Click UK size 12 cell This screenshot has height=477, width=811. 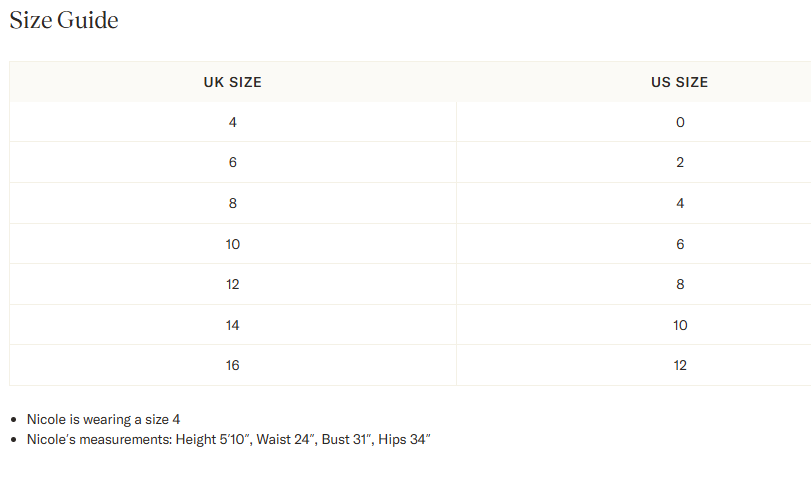(x=233, y=284)
